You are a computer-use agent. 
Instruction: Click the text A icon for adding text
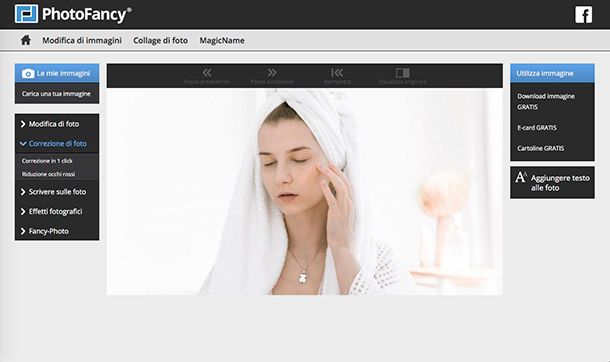tap(521, 177)
